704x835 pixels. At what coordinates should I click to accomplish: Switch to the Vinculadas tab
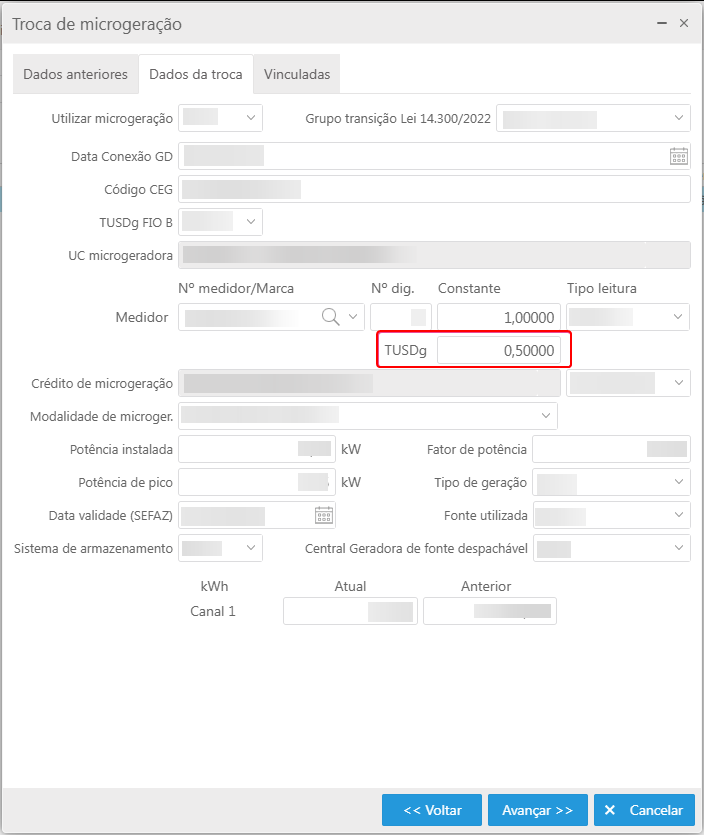[x=297, y=74]
